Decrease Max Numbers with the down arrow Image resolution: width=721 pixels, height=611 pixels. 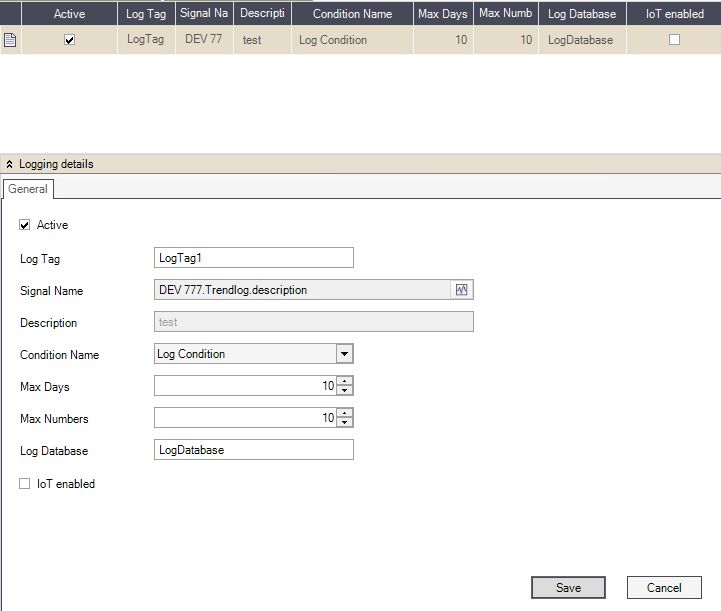pos(345,423)
